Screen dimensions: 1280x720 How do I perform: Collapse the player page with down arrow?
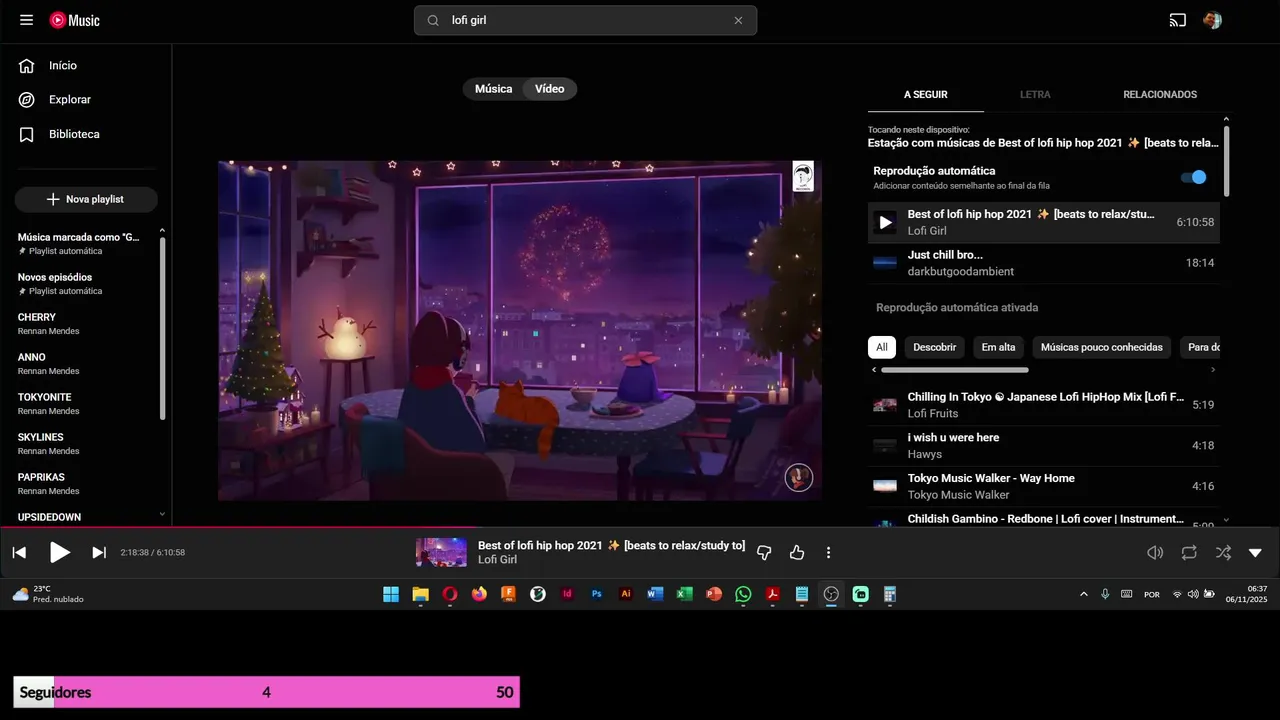point(1256,552)
